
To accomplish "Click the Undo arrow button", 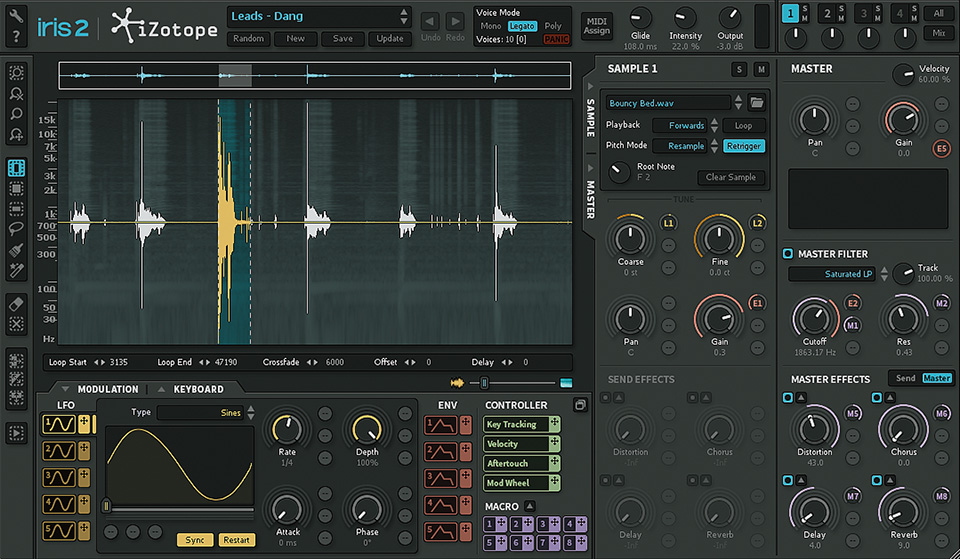I will point(430,21).
